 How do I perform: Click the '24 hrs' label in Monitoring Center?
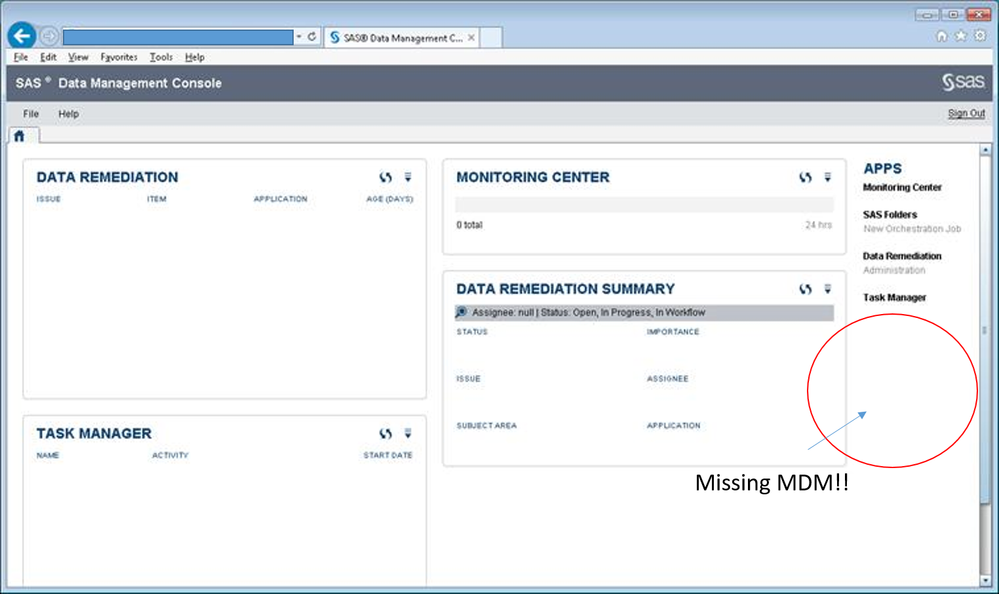818,225
